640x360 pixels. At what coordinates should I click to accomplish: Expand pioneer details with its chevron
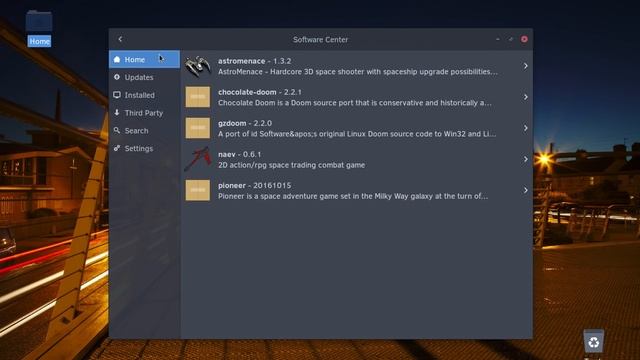(x=526, y=190)
